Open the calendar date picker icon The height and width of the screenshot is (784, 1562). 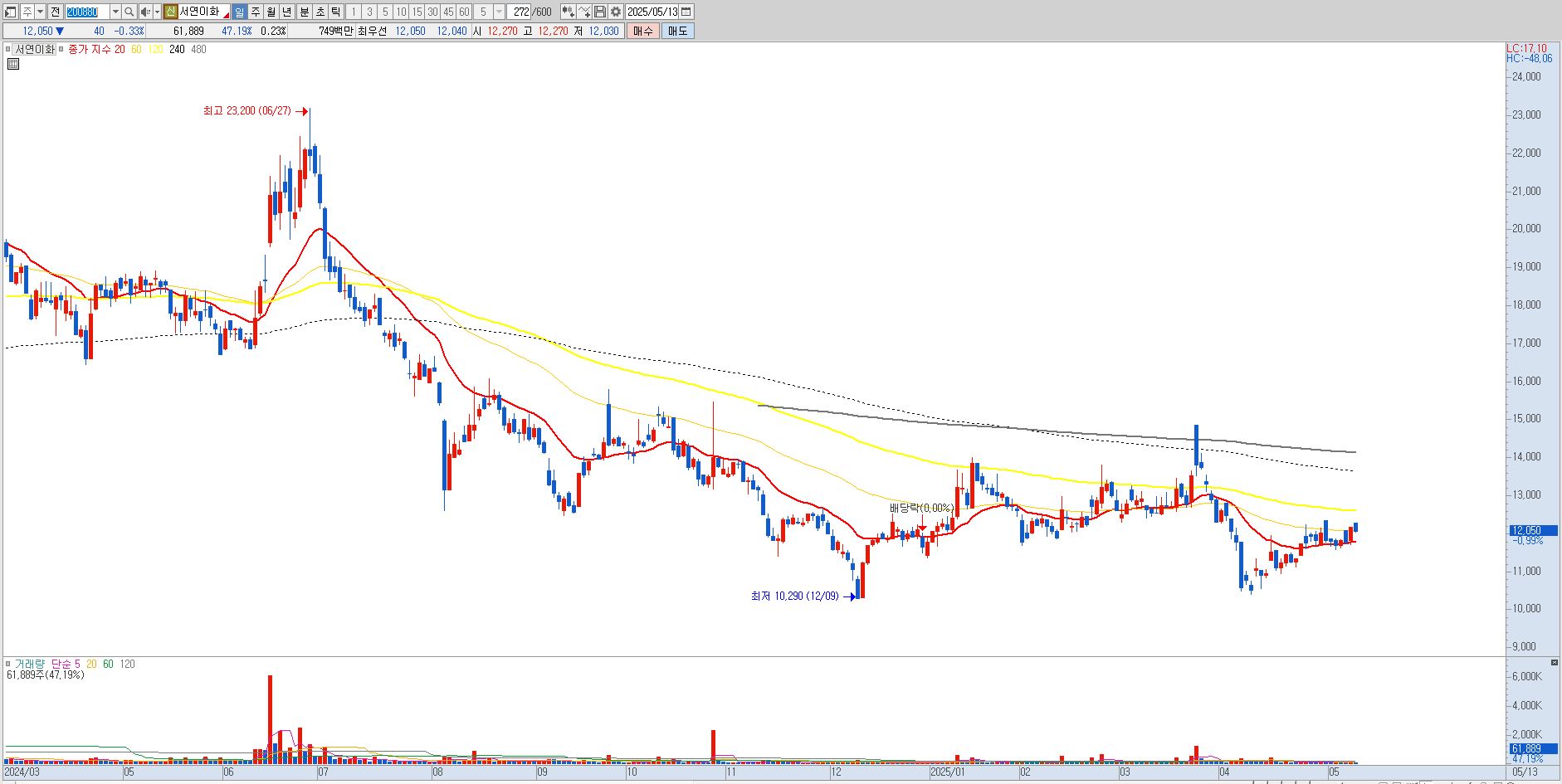click(686, 12)
